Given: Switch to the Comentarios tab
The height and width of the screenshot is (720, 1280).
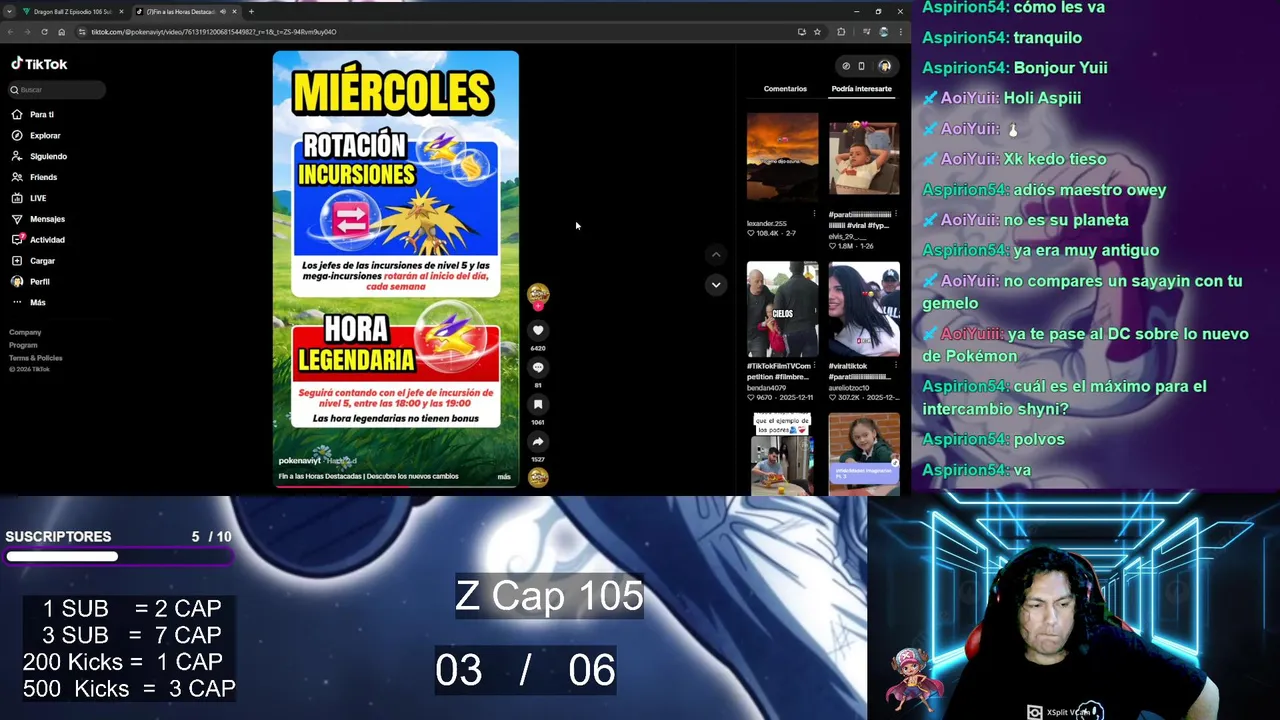Looking at the screenshot, I should coord(785,89).
